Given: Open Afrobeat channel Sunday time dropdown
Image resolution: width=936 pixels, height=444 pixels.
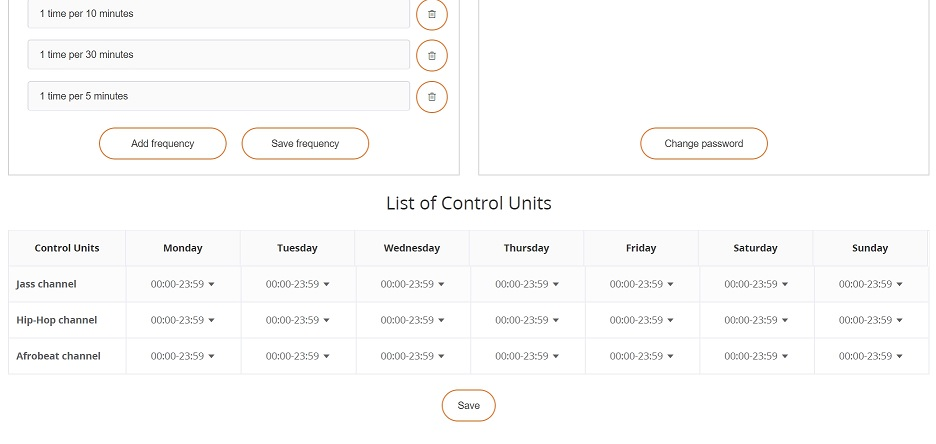Looking at the screenshot, I should coord(870,356).
